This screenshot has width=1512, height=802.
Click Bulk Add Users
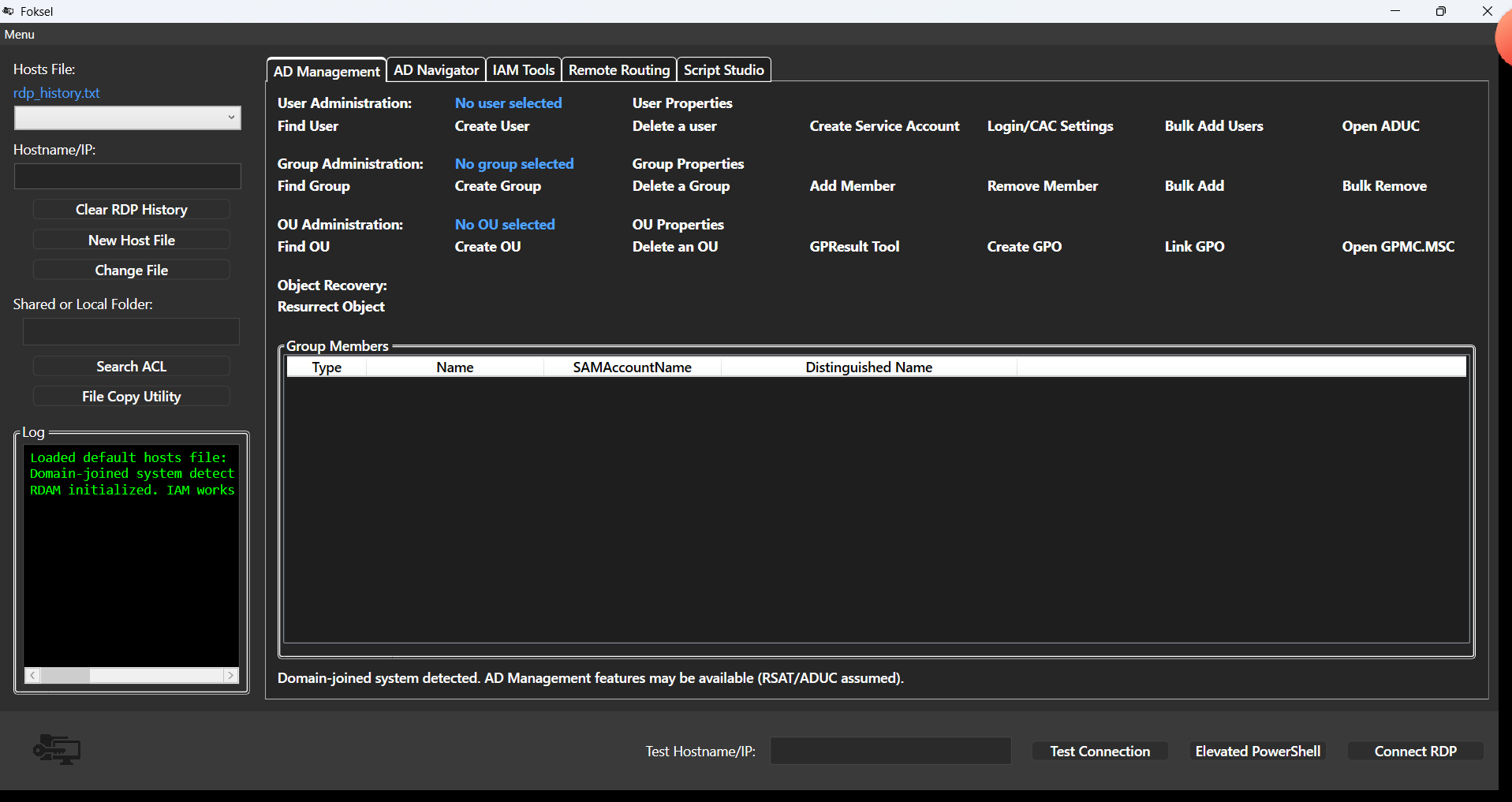(1214, 126)
